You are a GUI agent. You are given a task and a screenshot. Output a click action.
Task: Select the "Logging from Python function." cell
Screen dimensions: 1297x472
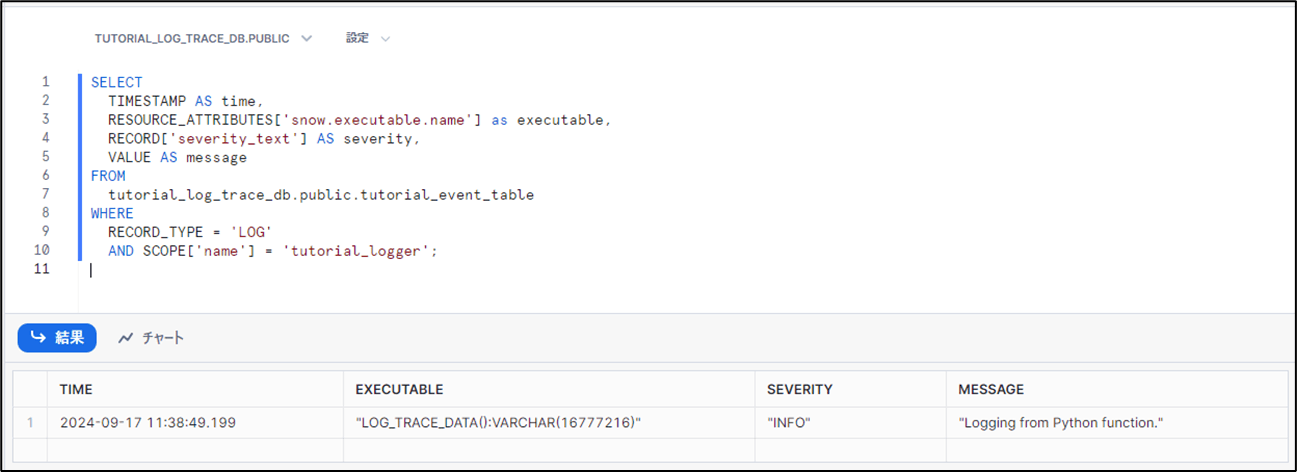(1061, 423)
